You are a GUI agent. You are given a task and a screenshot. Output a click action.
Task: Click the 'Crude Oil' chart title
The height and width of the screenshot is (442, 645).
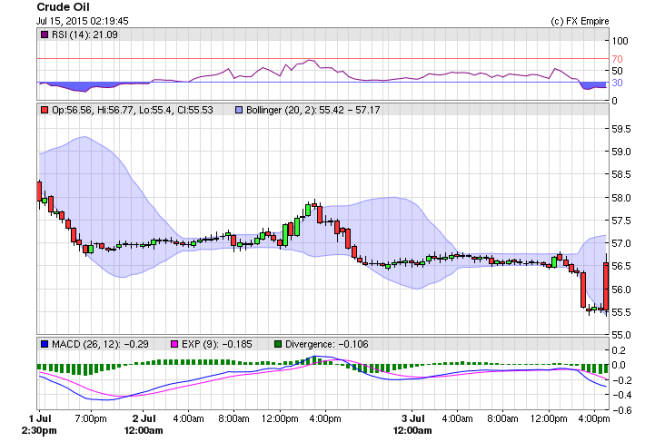coord(63,7)
